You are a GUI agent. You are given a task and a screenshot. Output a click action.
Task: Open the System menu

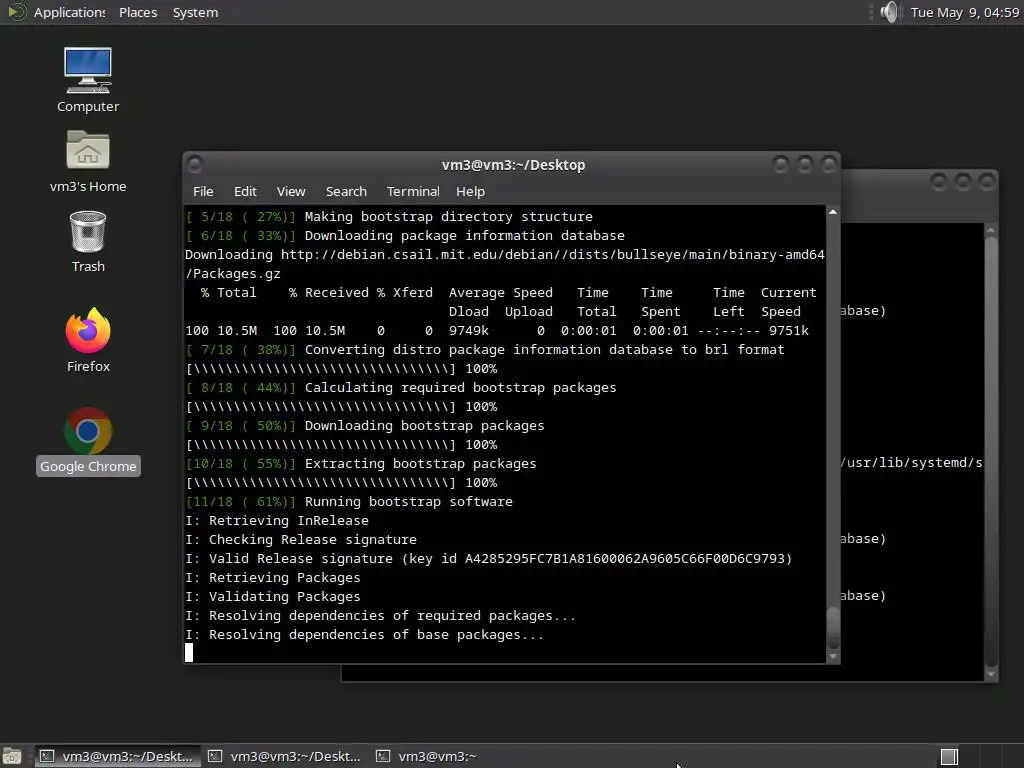click(195, 12)
